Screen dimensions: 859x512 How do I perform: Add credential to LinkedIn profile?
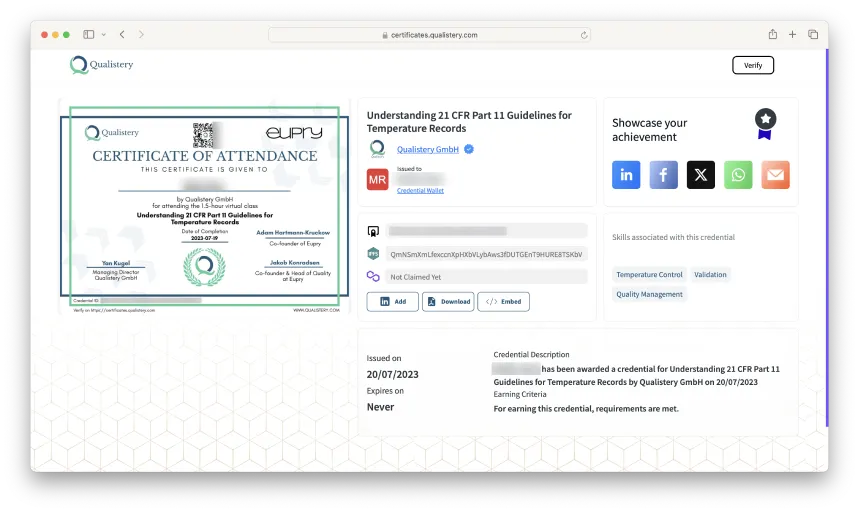tap(392, 301)
